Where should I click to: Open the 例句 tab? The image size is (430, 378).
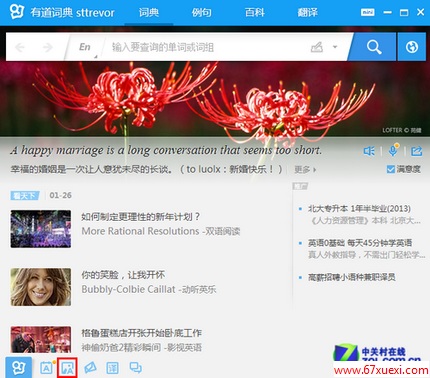pyautogui.click(x=202, y=13)
